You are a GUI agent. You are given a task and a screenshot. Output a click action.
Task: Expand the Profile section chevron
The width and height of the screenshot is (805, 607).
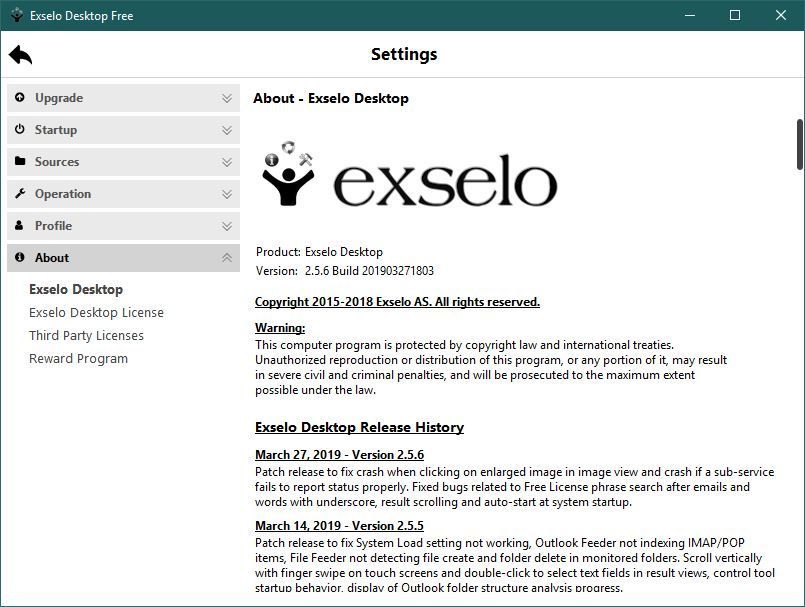coord(227,226)
